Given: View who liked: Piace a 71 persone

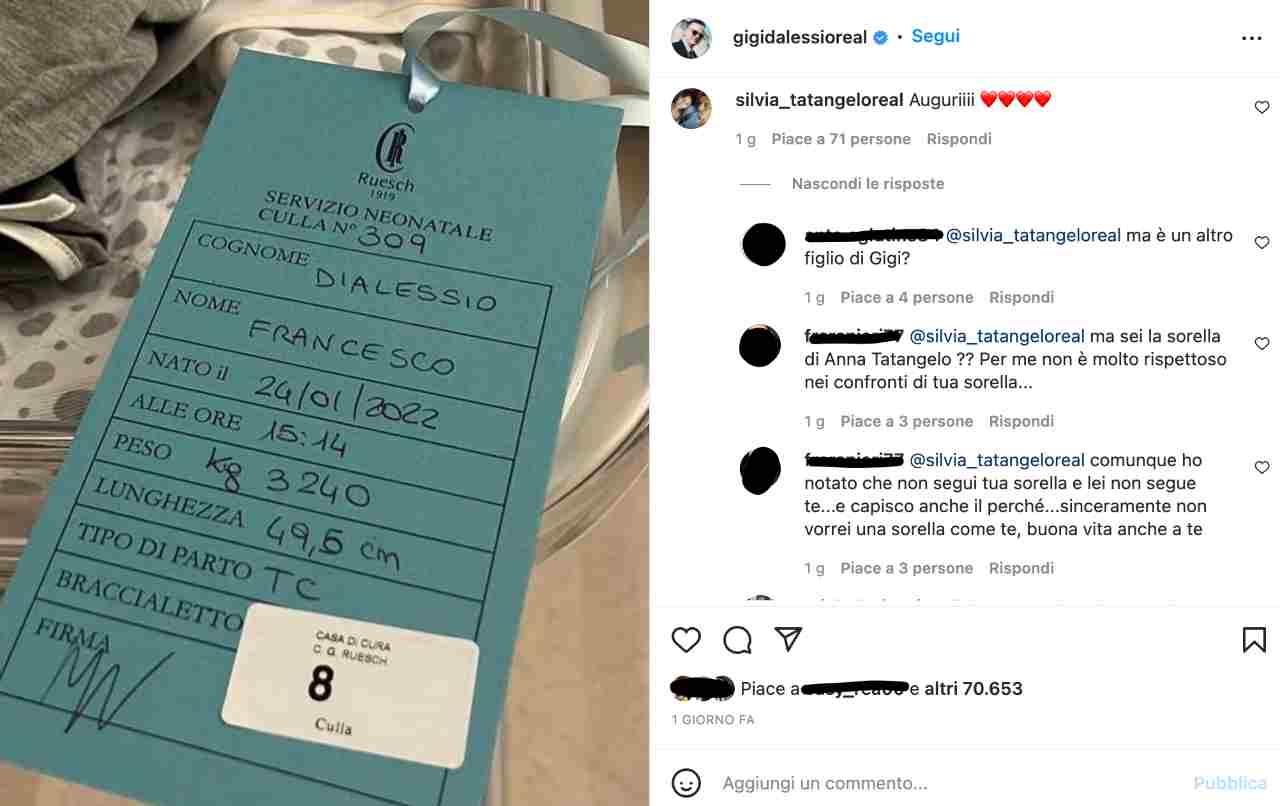Looking at the screenshot, I should 841,139.
